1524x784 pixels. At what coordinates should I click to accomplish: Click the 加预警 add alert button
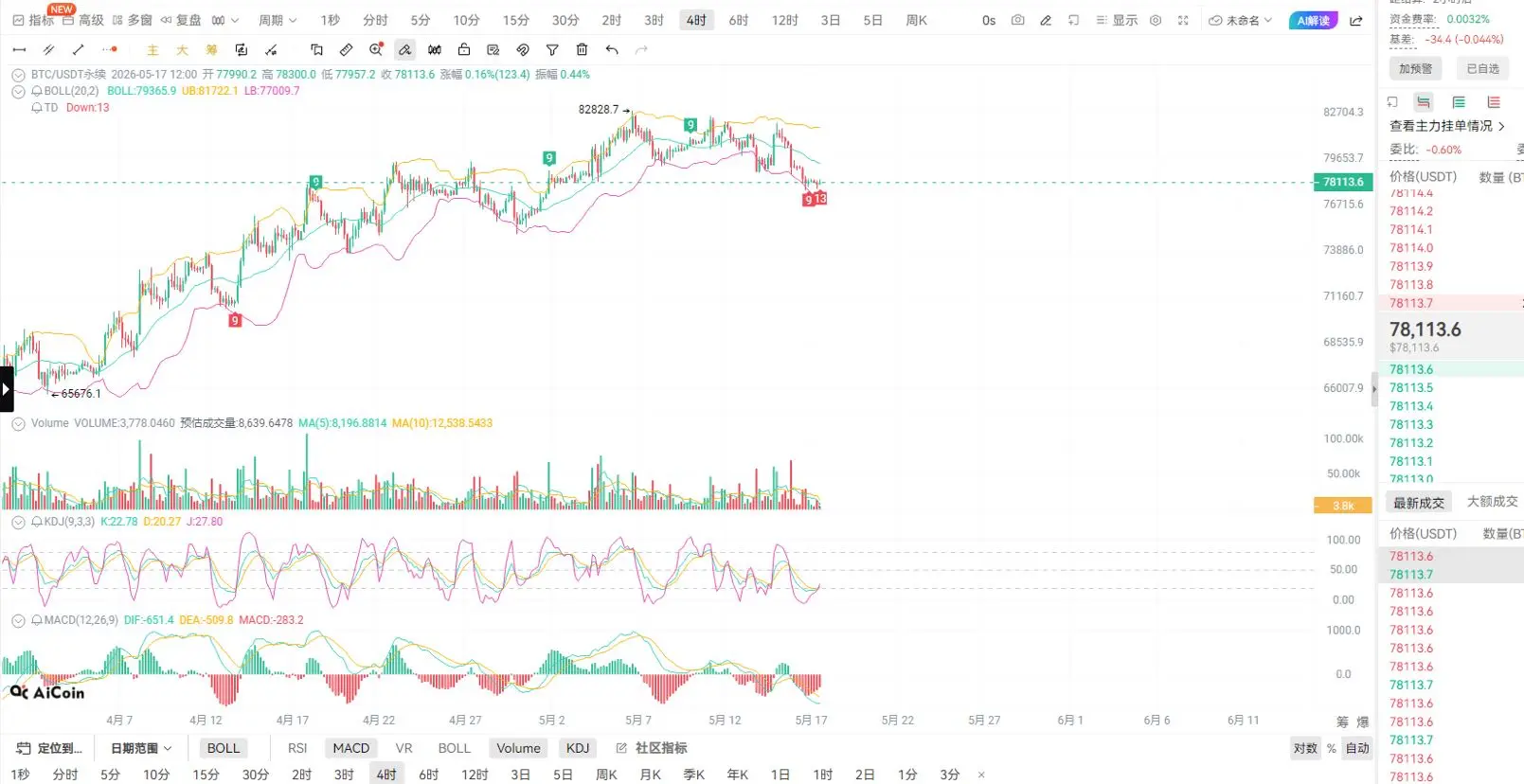pyautogui.click(x=1416, y=68)
